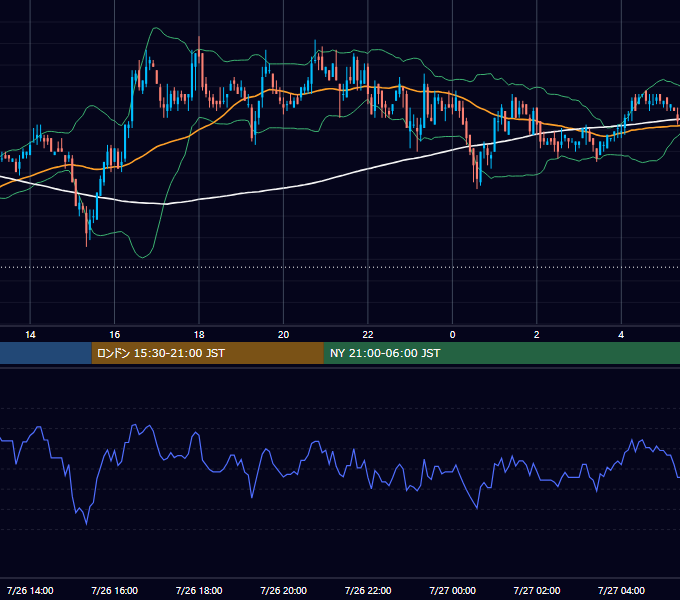The image size is (680, 600).
Task: Click the 4 hour axis label
Action: [x=621, y=335]
